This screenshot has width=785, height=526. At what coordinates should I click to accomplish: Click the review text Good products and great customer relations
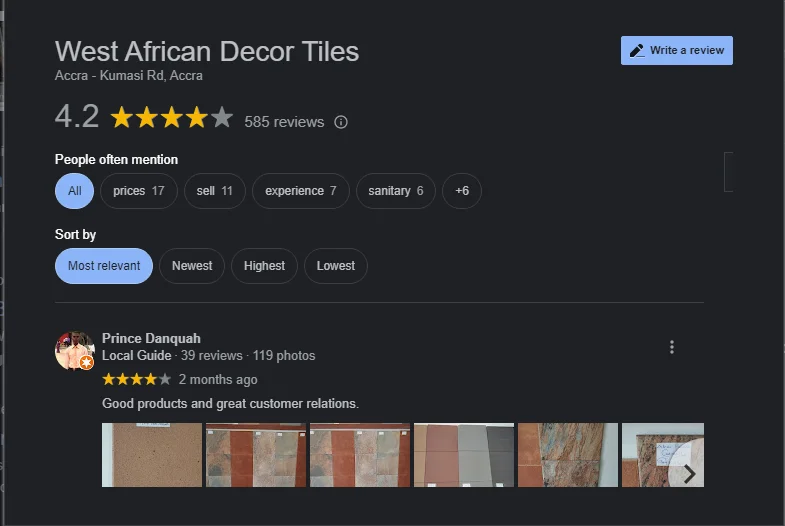click(230, 403)
